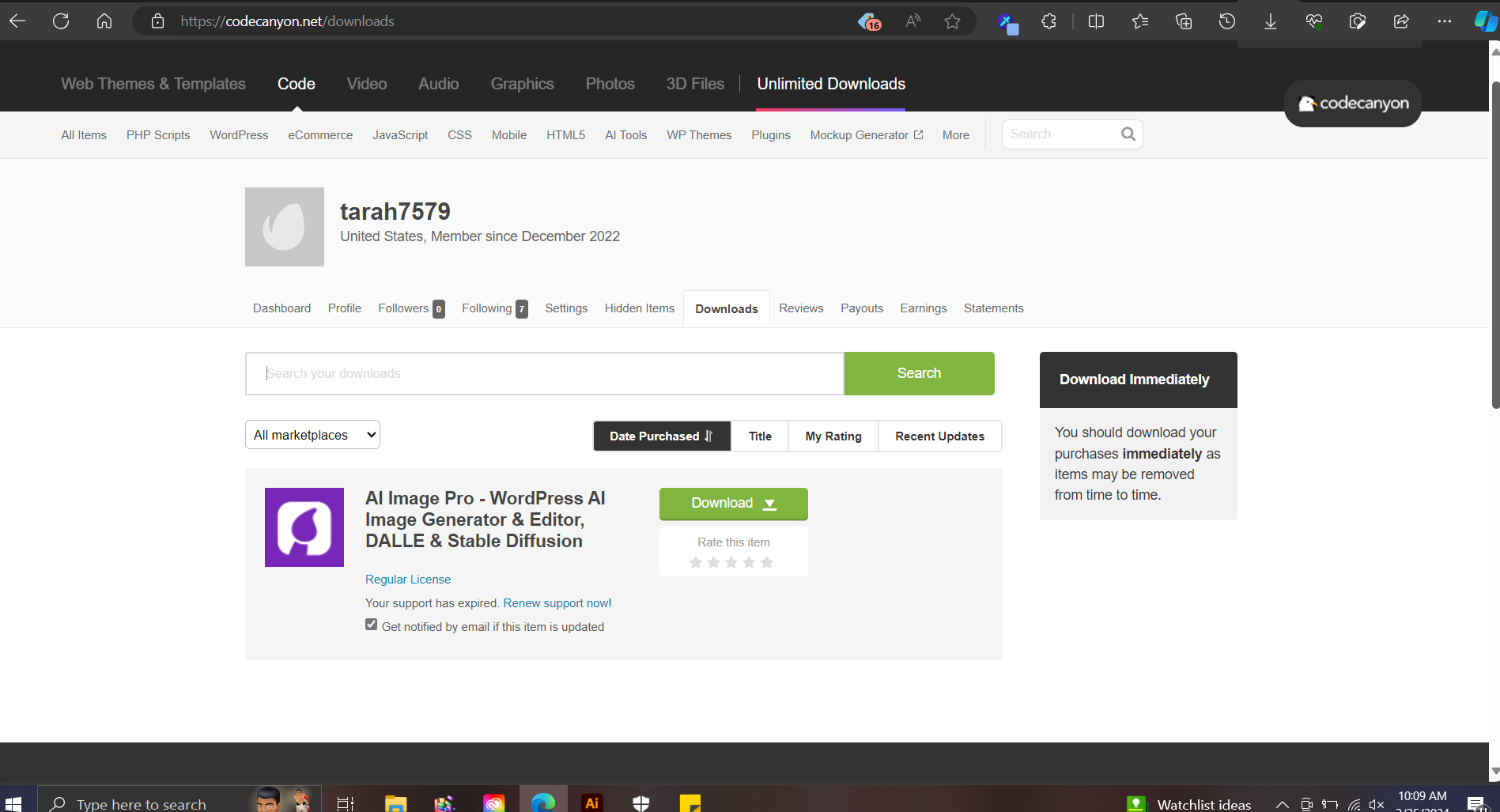Click the AI Image Pro purple thumbnail
1500x812 pixels.
coord(304,527)
